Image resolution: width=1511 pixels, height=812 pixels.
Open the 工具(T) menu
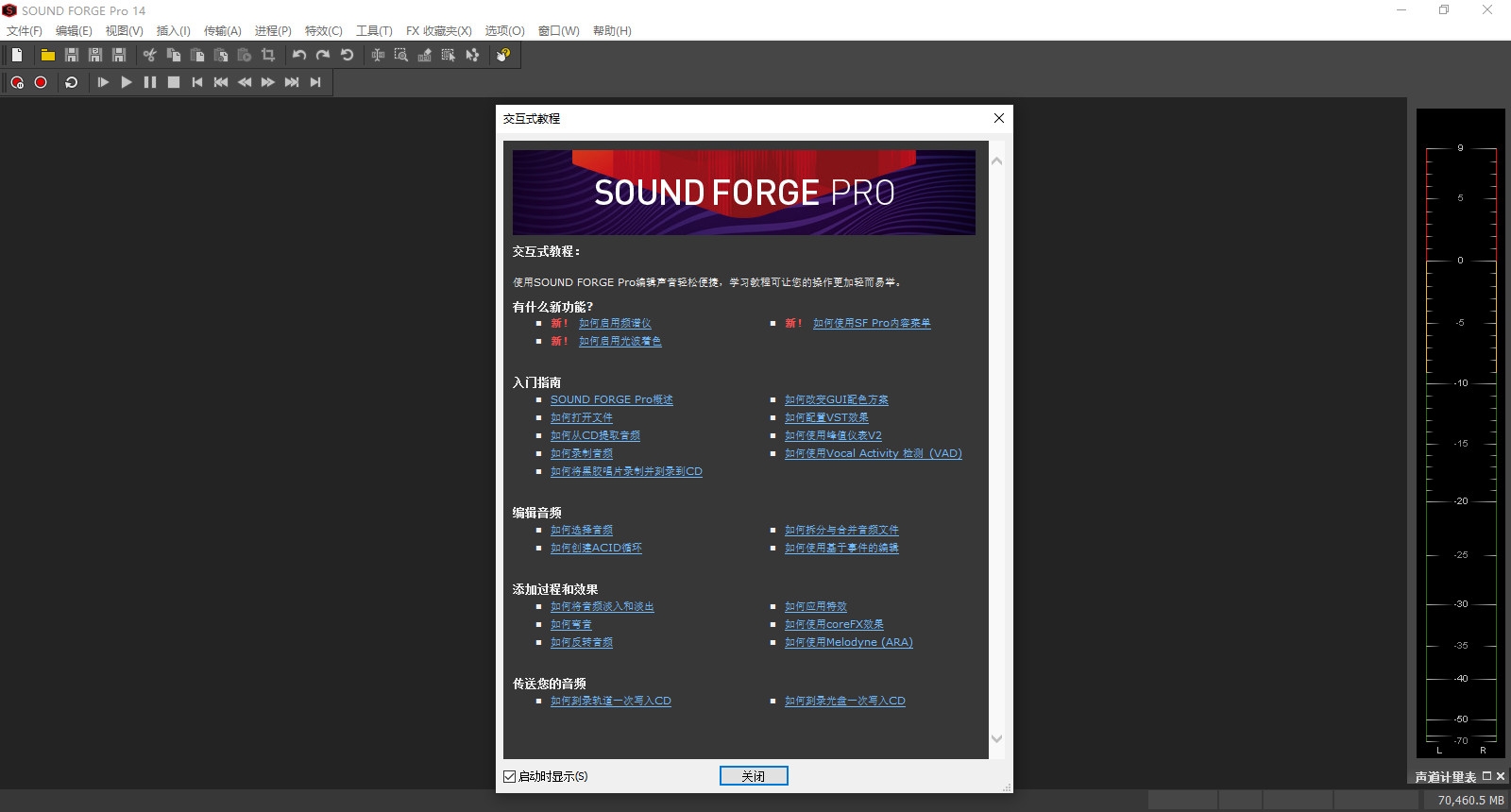point(374,30)
